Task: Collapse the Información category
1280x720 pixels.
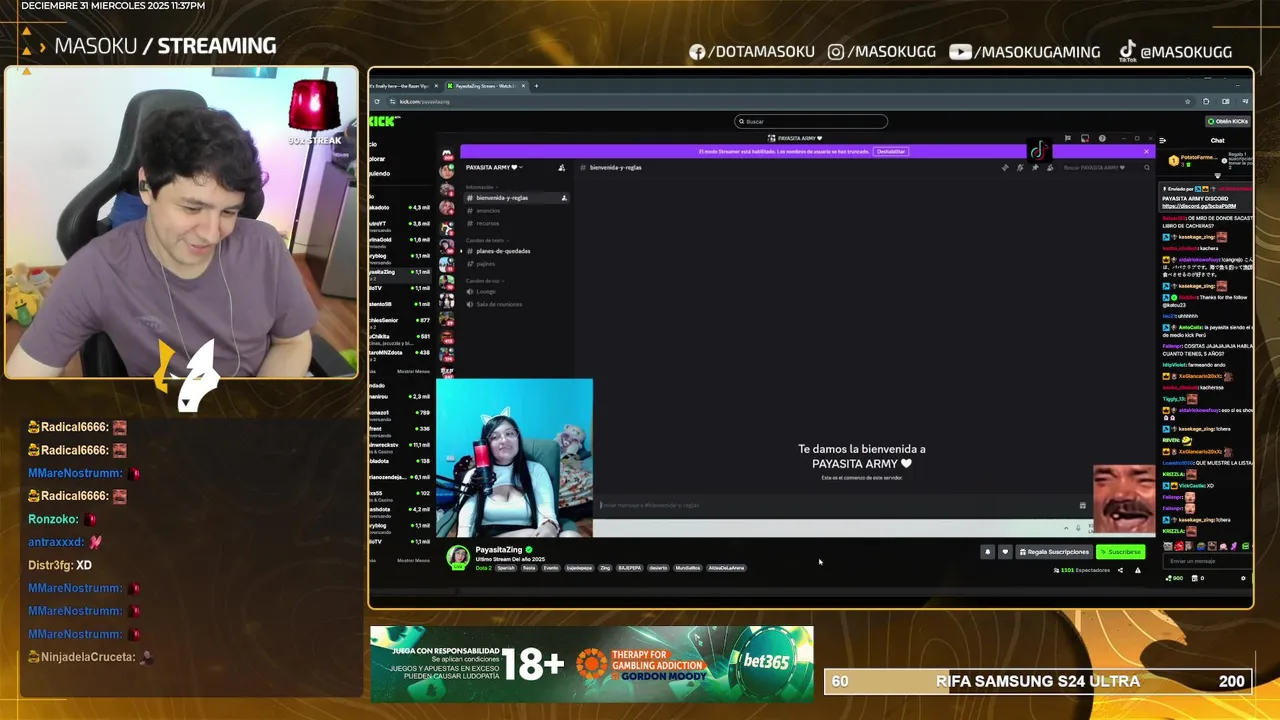Action: coord(481,187)
